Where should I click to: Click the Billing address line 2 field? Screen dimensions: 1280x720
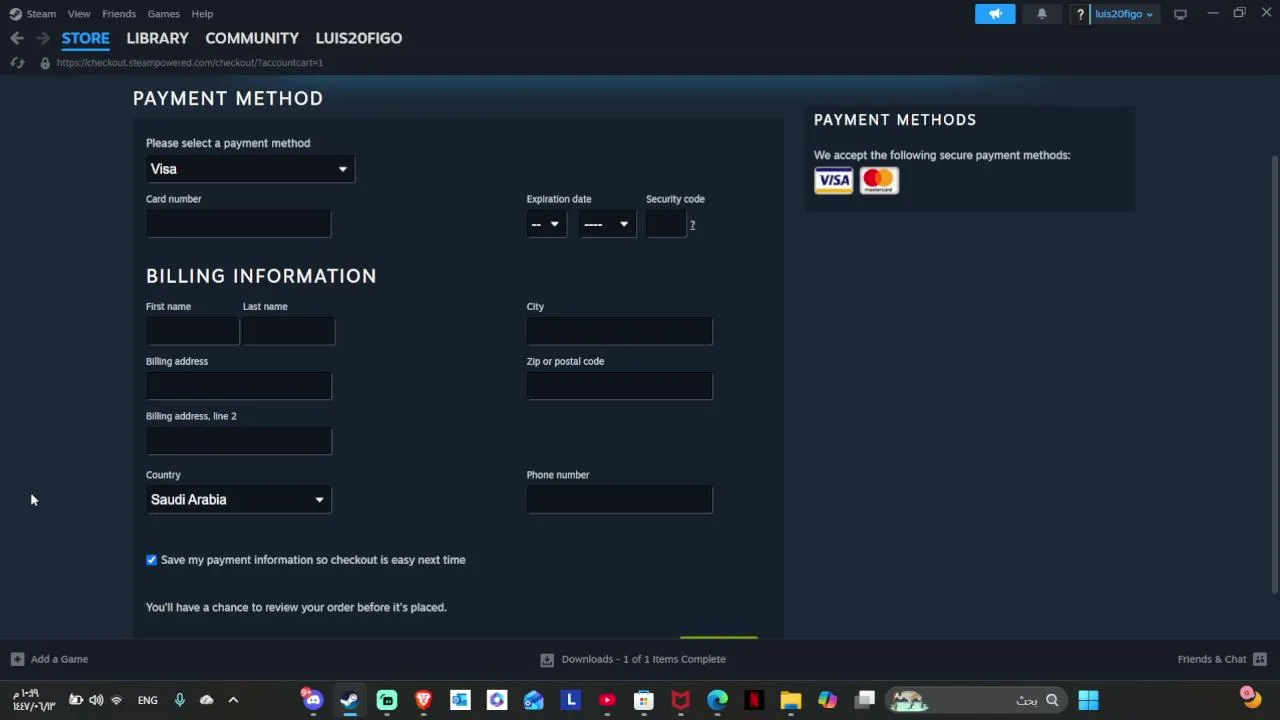pos(238,441)
